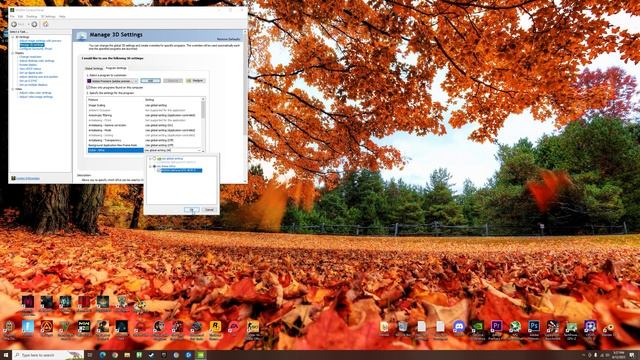Open the Help menu
The image size is (640, 360).
pos(62,17)
